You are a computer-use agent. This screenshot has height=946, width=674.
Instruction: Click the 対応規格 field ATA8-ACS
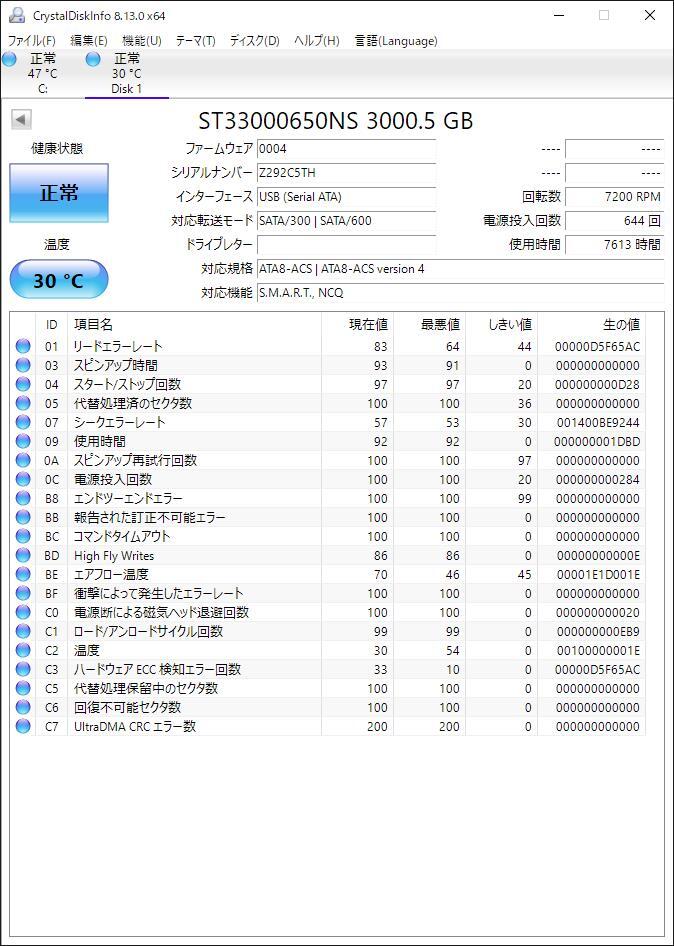click(460, 269)
